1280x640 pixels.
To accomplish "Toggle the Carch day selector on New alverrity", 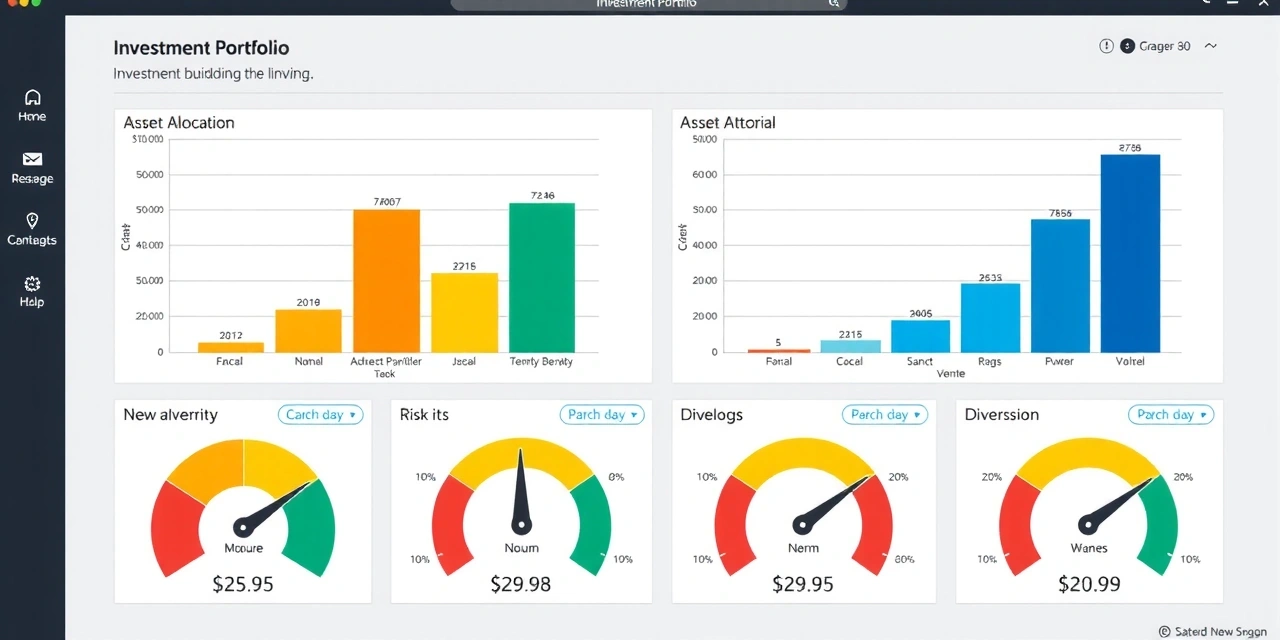I will pos(320,414).
